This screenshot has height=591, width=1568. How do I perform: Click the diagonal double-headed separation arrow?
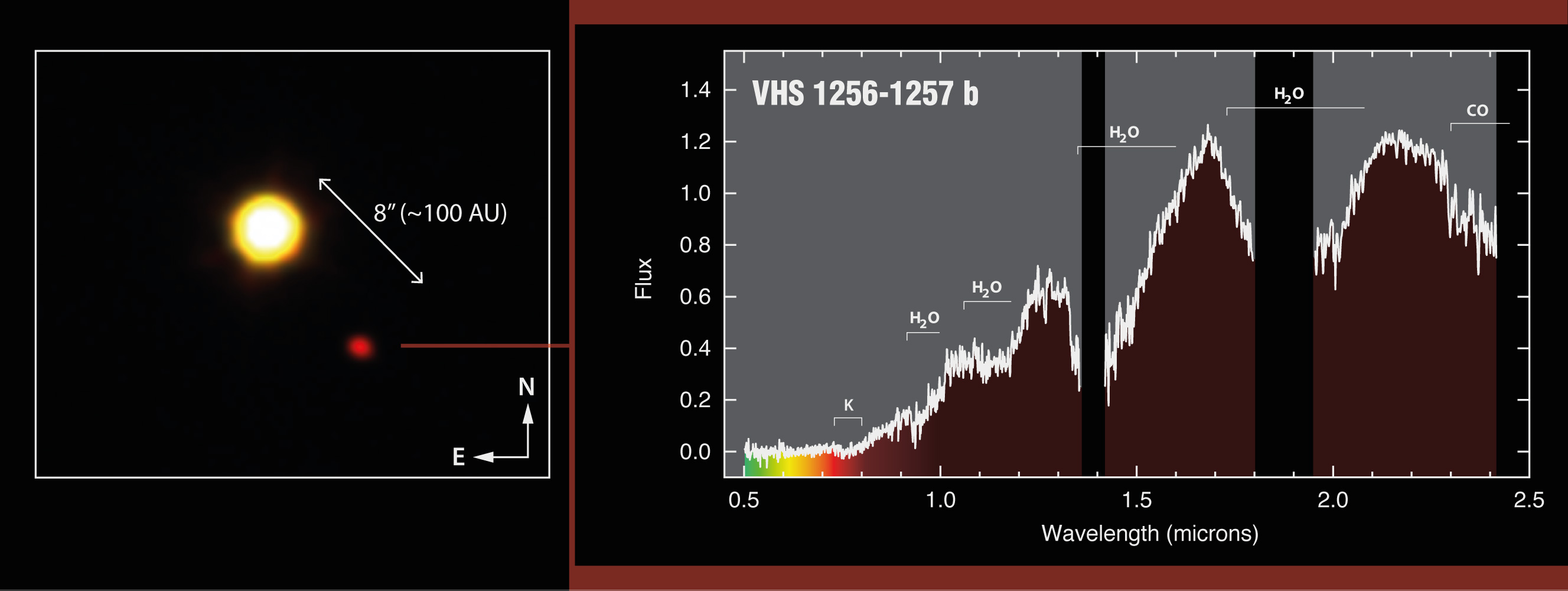click(371, 231)
